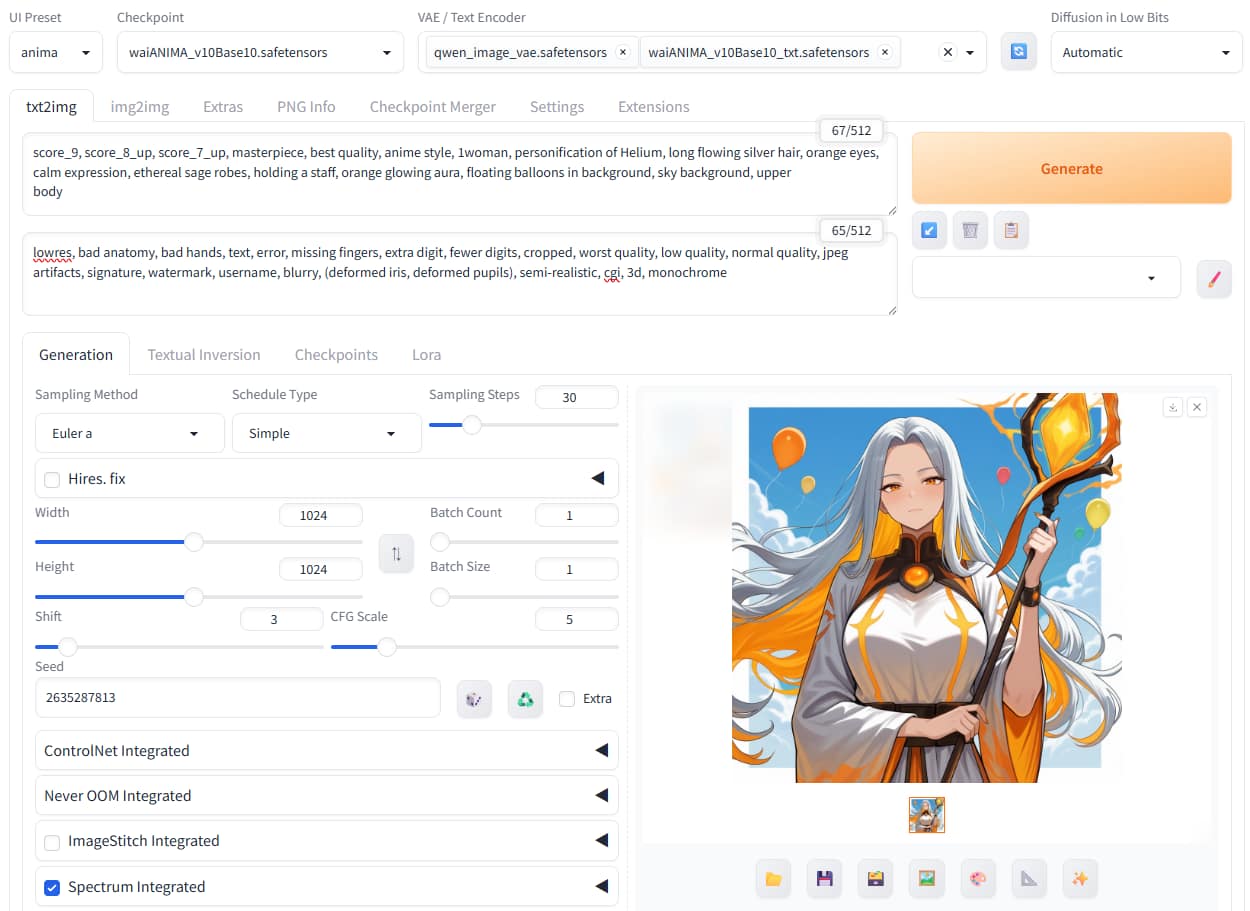Viewport: 1250px width, 911px height.
Task: Tick the Extra seed checkbox
Action: coord(567,698)
